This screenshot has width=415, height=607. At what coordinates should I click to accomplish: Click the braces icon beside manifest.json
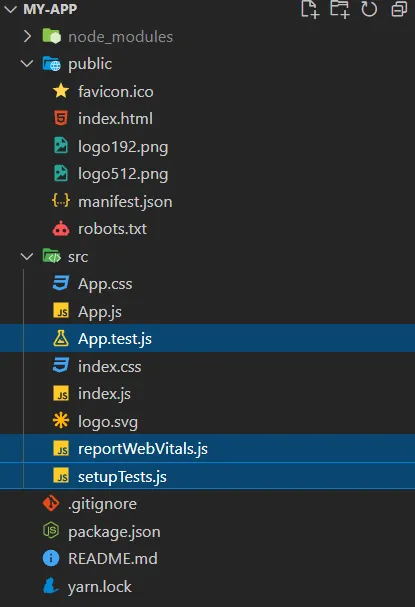61,201
